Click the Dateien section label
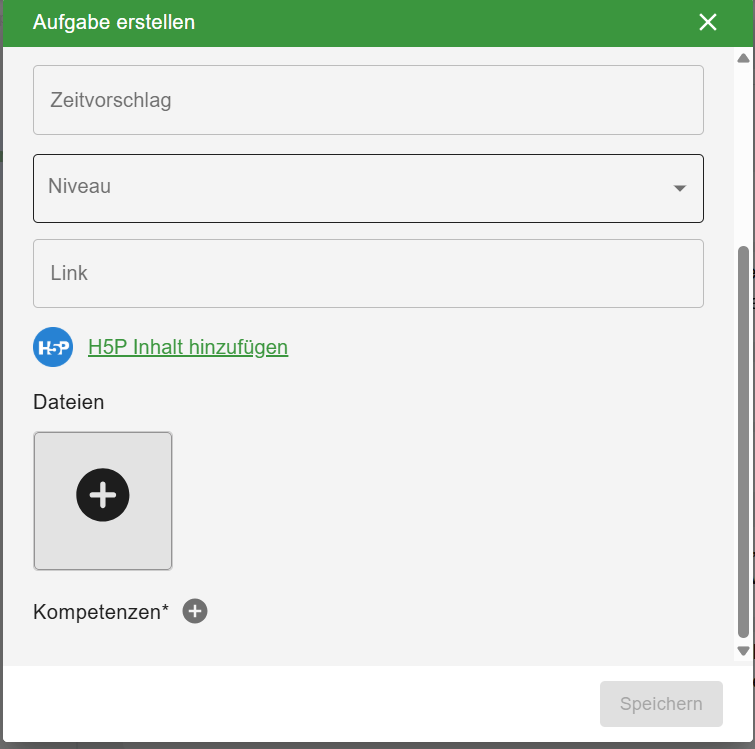Viewport: 755px width, 749px height. (69, 402)
